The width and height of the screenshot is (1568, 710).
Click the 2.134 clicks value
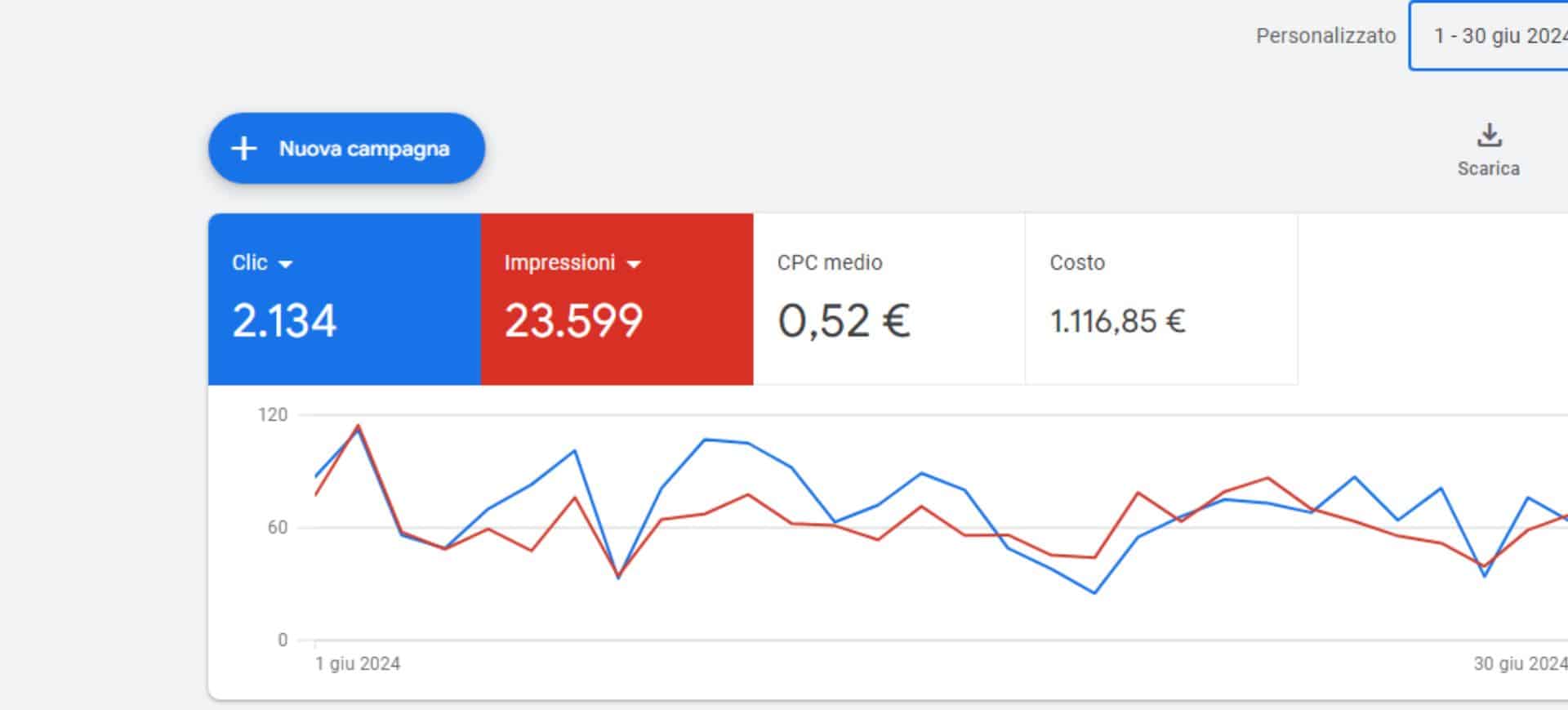(x=284, y=320)
